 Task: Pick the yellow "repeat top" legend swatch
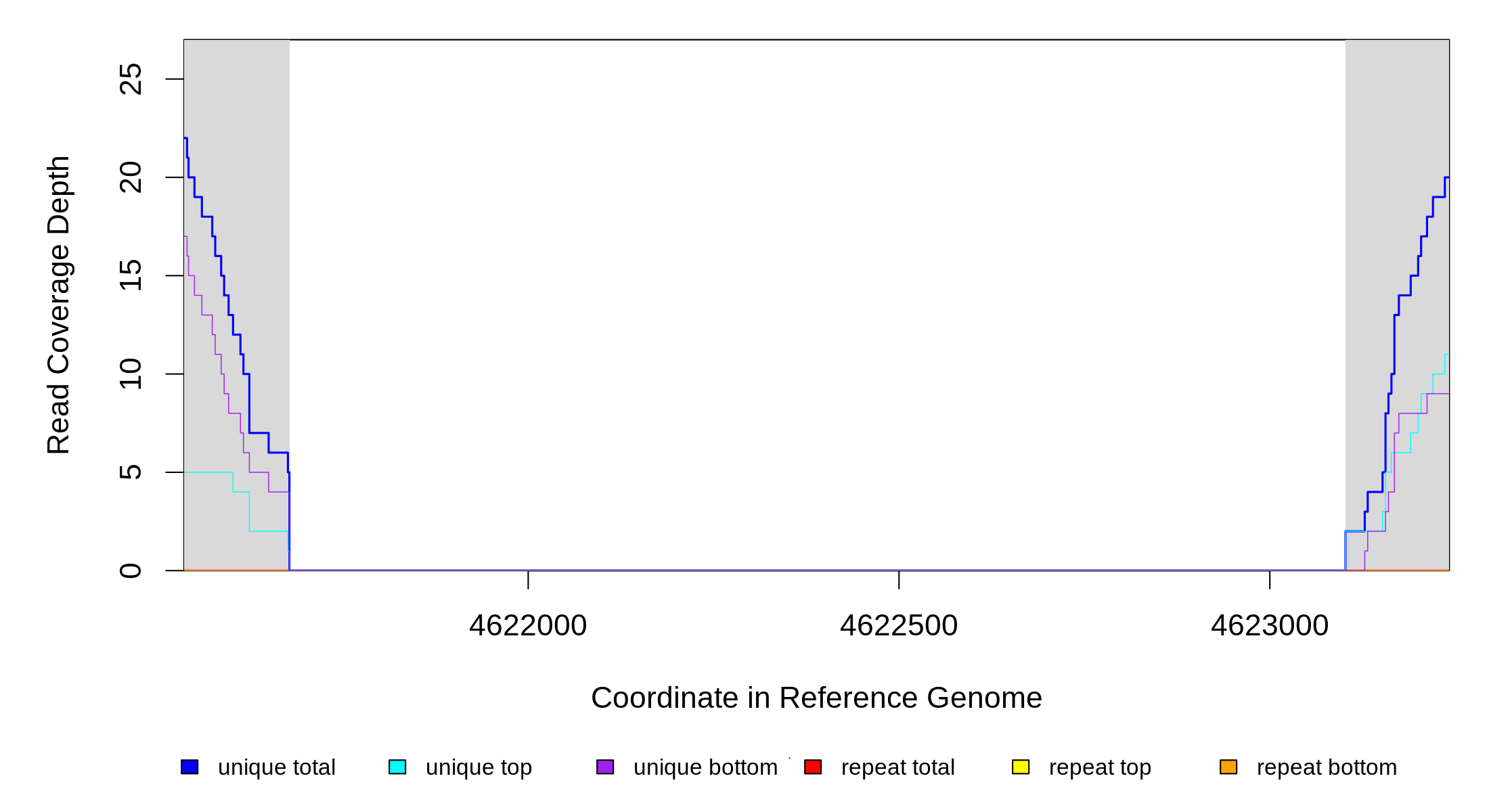pyautogui.click(x=1021, y=767)
